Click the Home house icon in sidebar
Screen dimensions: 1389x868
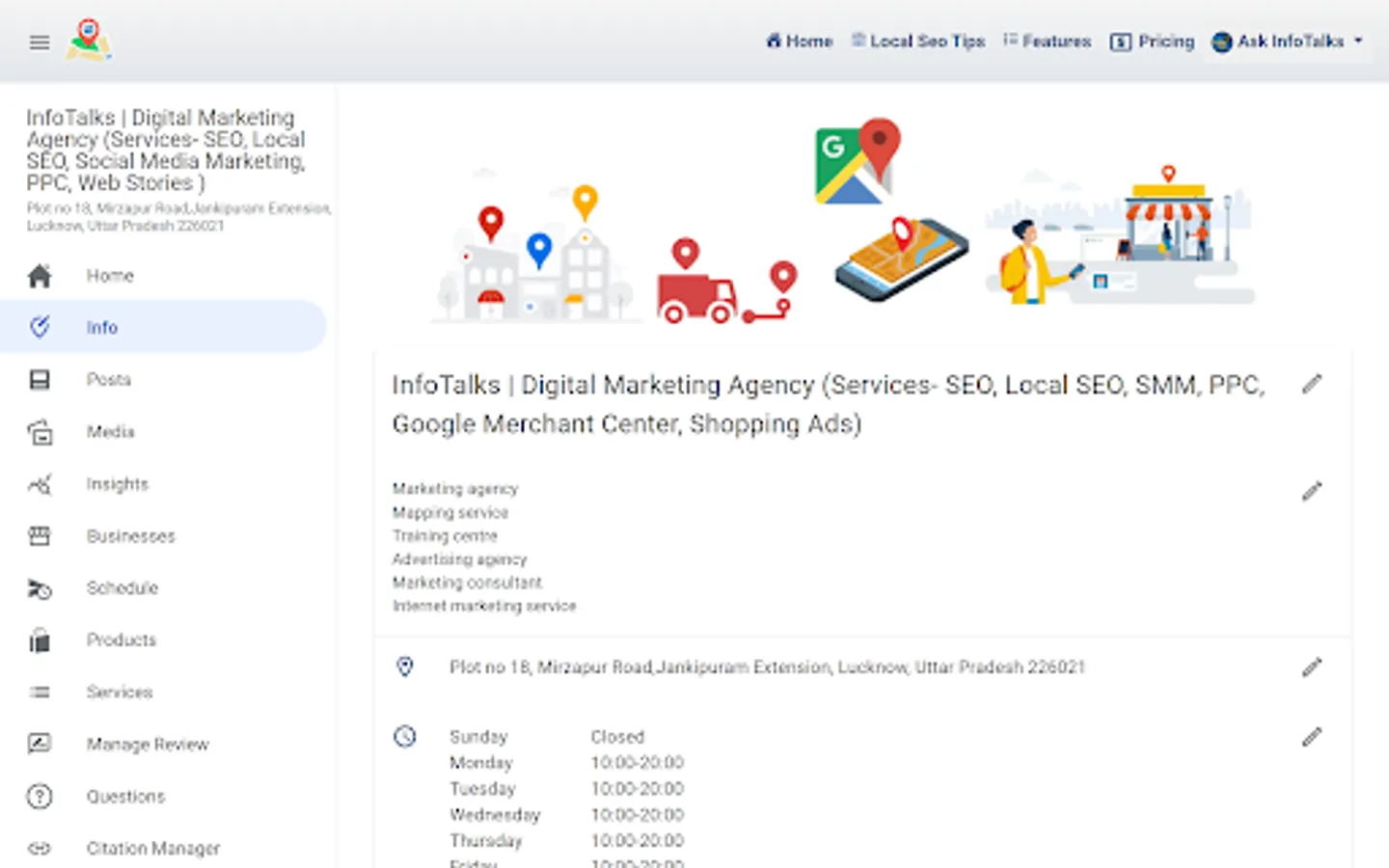pos(40,276)
